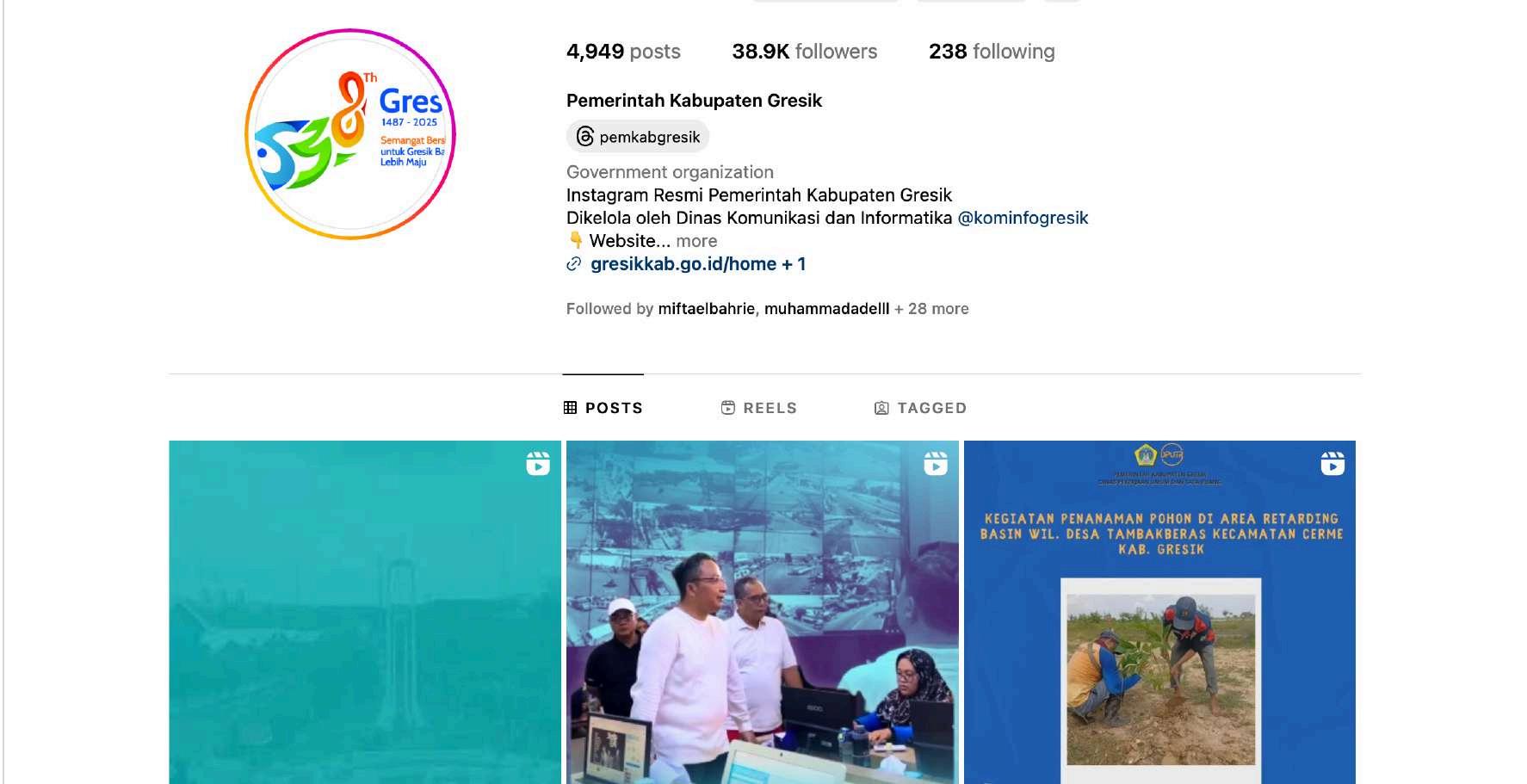Expand additional links via '+ 1'
This screenshot has width=1527, height=784.
click(794, 264)
